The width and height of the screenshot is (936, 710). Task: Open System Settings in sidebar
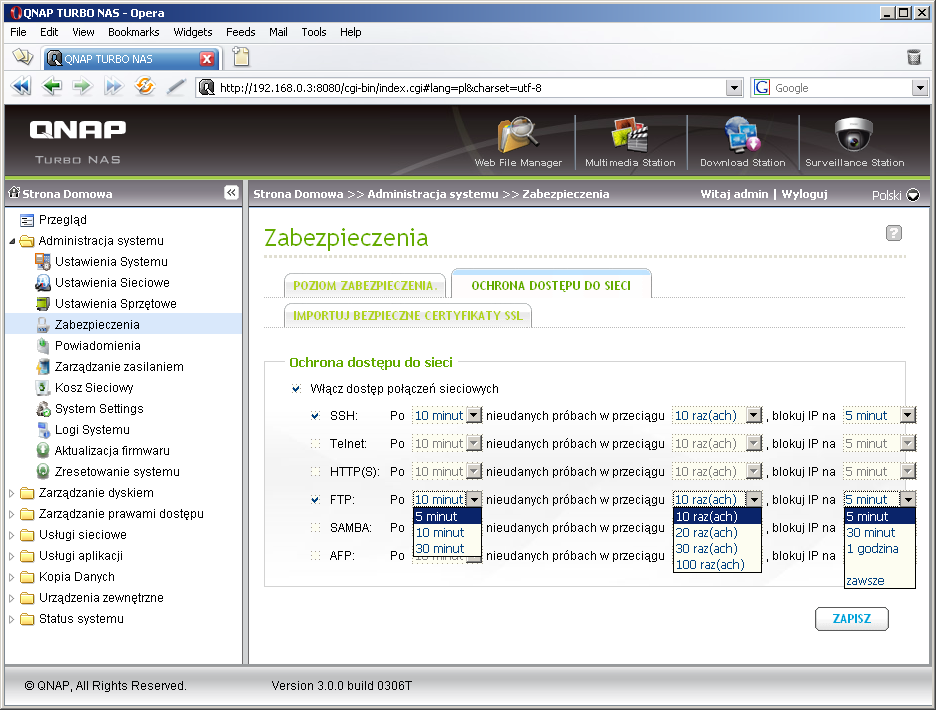[x=99, y=409]
